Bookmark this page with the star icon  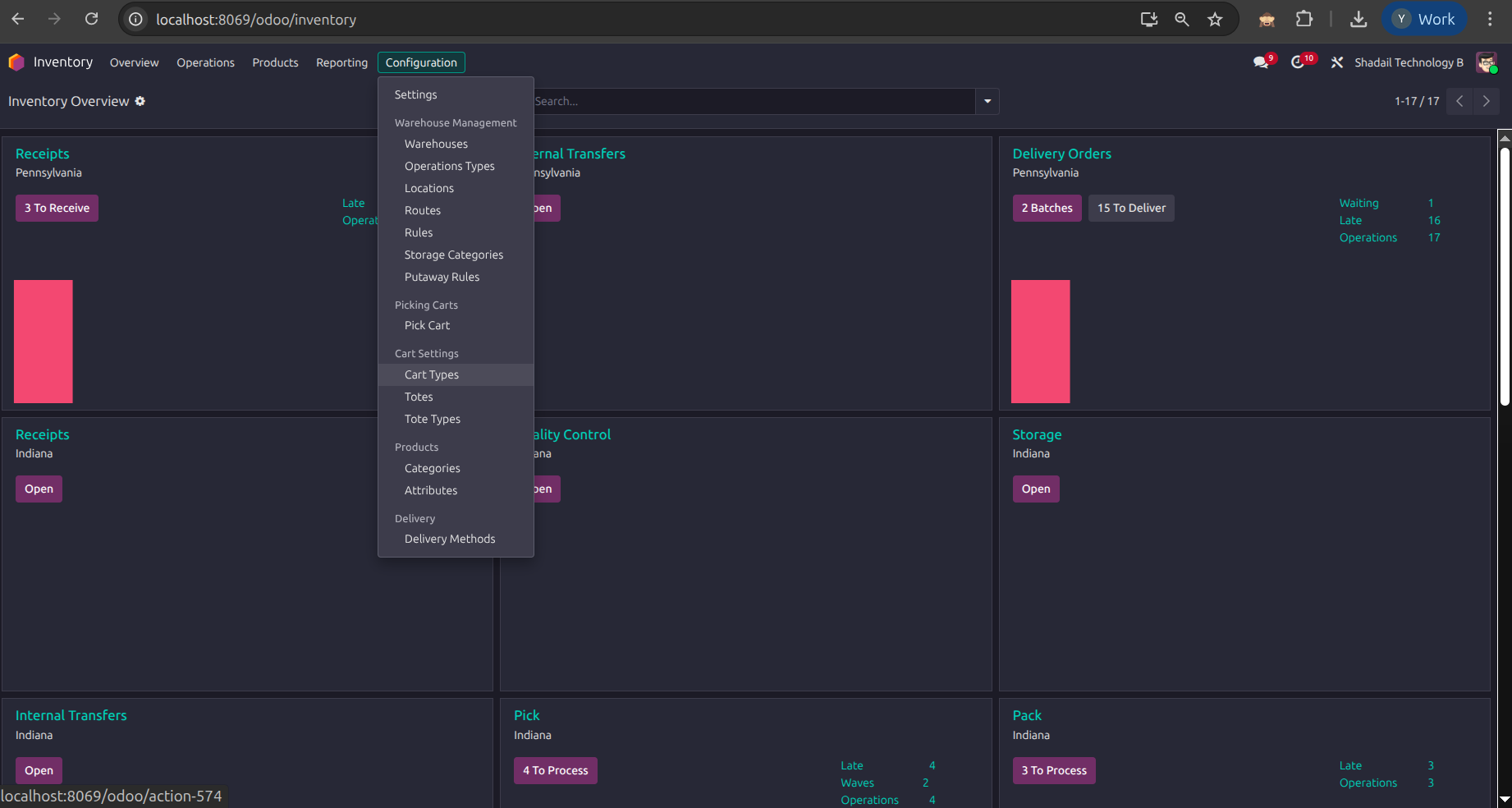click(x=1215, y=19)
